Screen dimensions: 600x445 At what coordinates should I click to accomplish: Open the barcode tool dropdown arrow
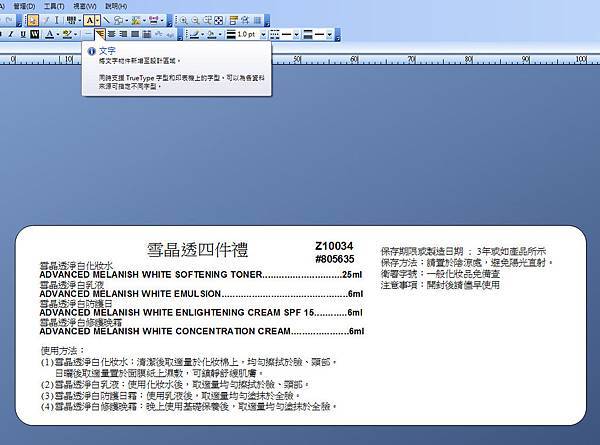pyautogui.click(x=80, y=20)
